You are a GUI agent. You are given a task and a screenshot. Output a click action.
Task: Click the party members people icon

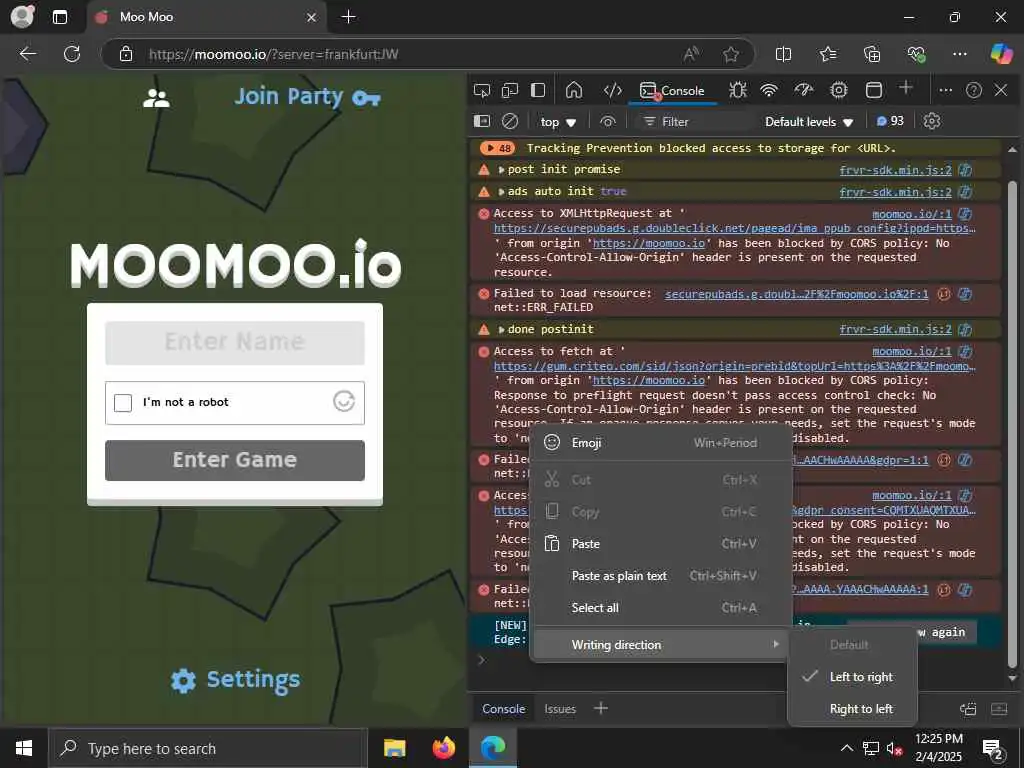156,98
